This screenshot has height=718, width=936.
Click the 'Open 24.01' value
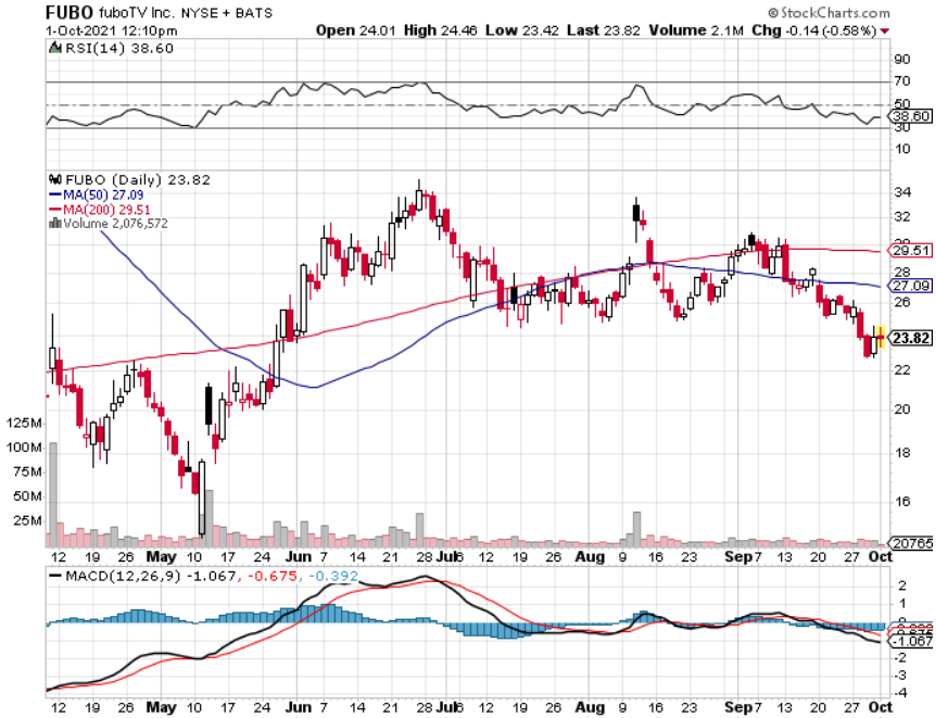[356, 30]
